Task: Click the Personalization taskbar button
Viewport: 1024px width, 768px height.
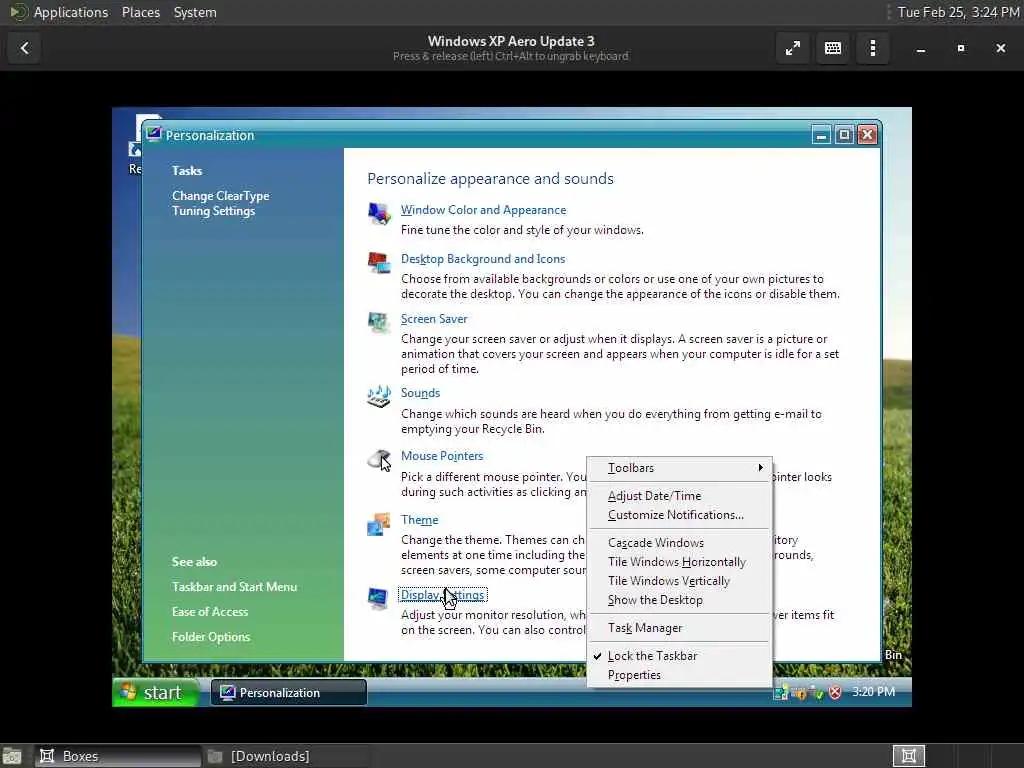Action: click(x=288, y=693)
